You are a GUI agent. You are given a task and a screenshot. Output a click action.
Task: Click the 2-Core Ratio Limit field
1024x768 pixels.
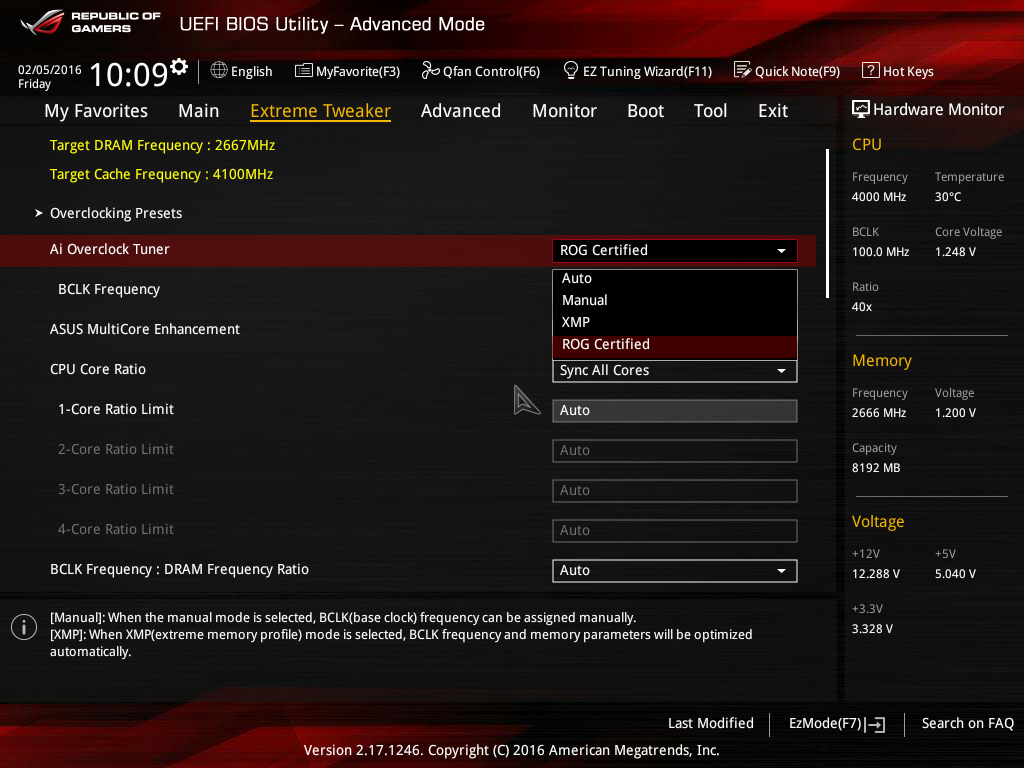(x=675, y=451)
